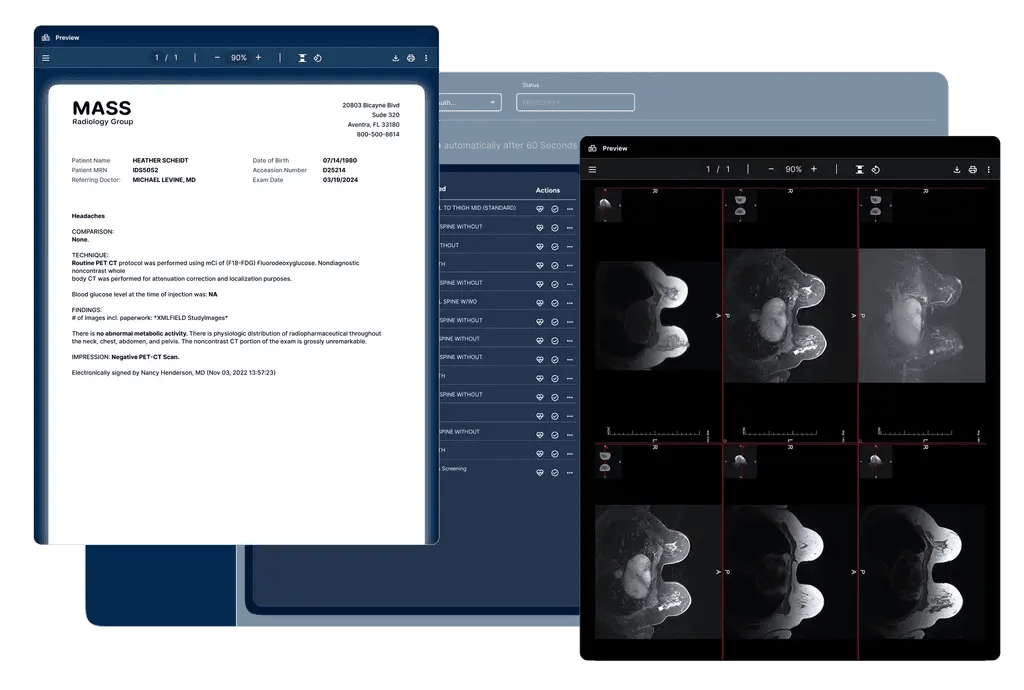Expand three-dot menu for THIGH MID (STANDARD) row
Screen dimensions: 1024x690
click(570, 209)
